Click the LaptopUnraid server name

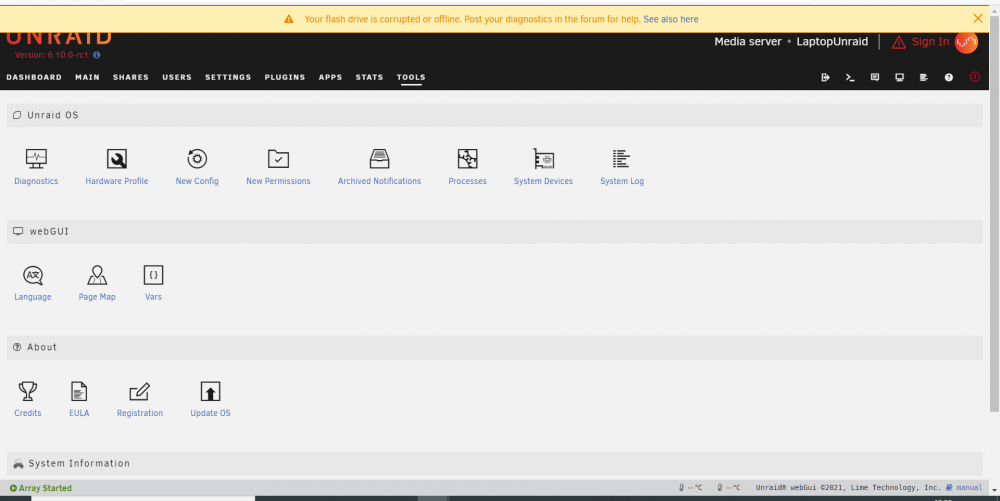point(832,41)
